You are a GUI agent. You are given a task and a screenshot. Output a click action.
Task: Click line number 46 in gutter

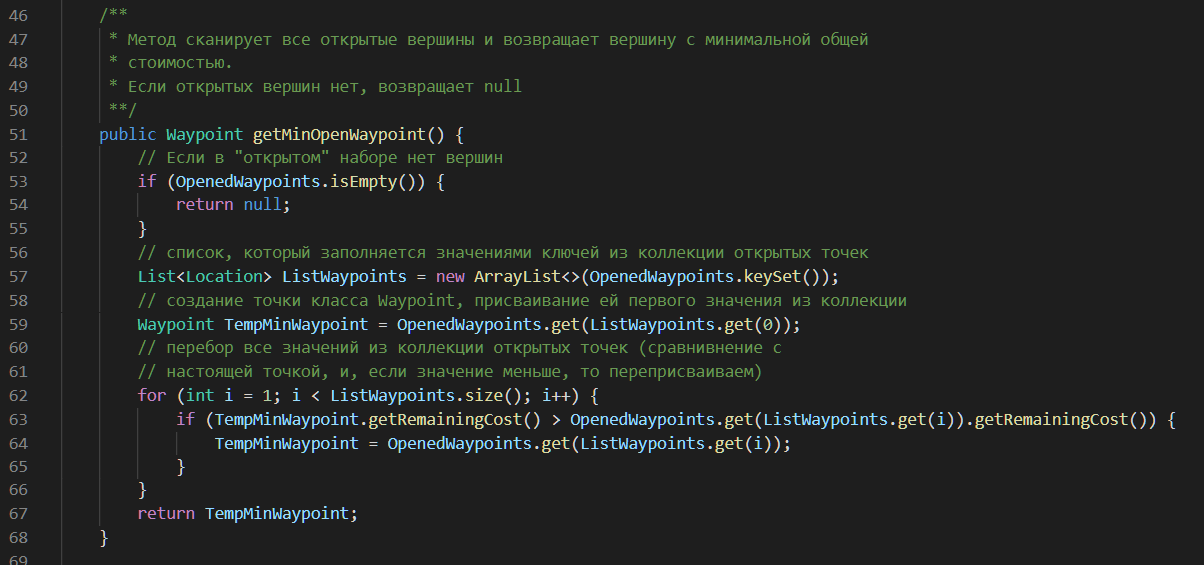pyautogui.click(x=18, y=16)
